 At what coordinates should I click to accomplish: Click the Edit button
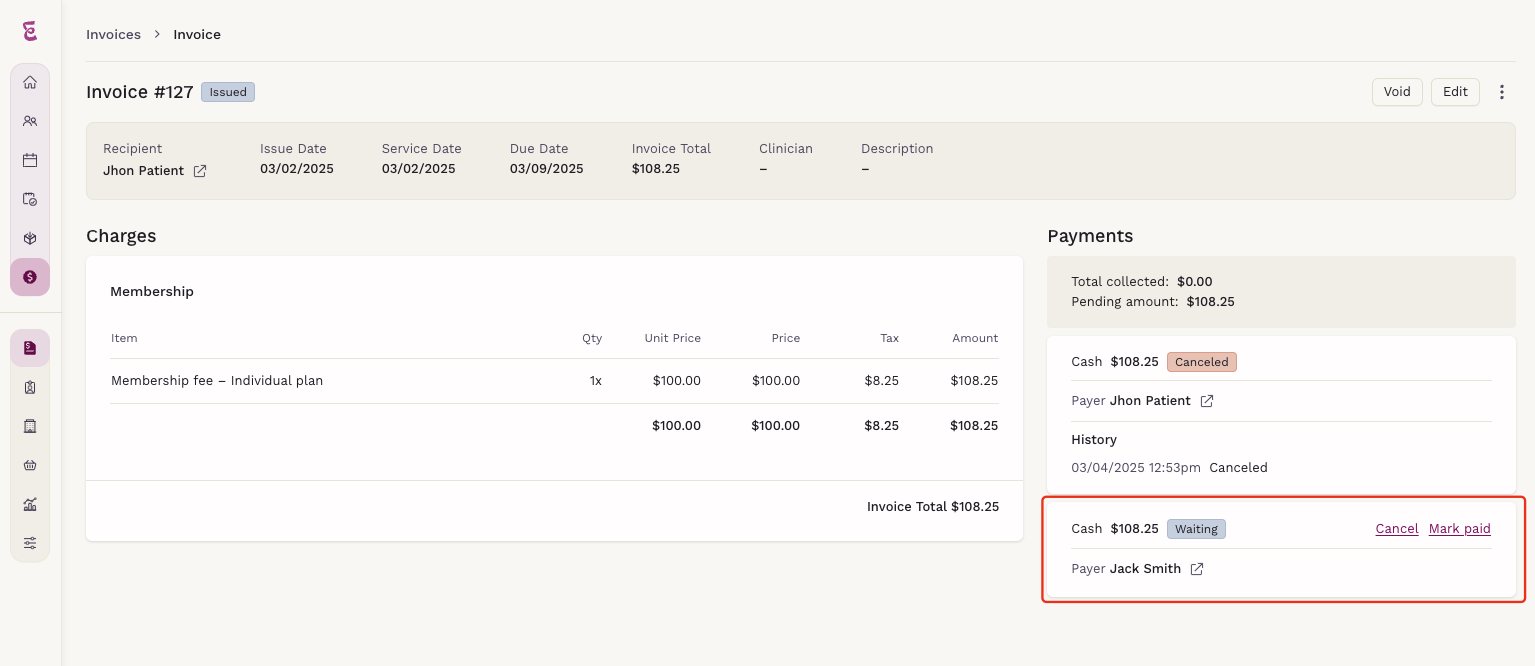(x=1455, y=92)
